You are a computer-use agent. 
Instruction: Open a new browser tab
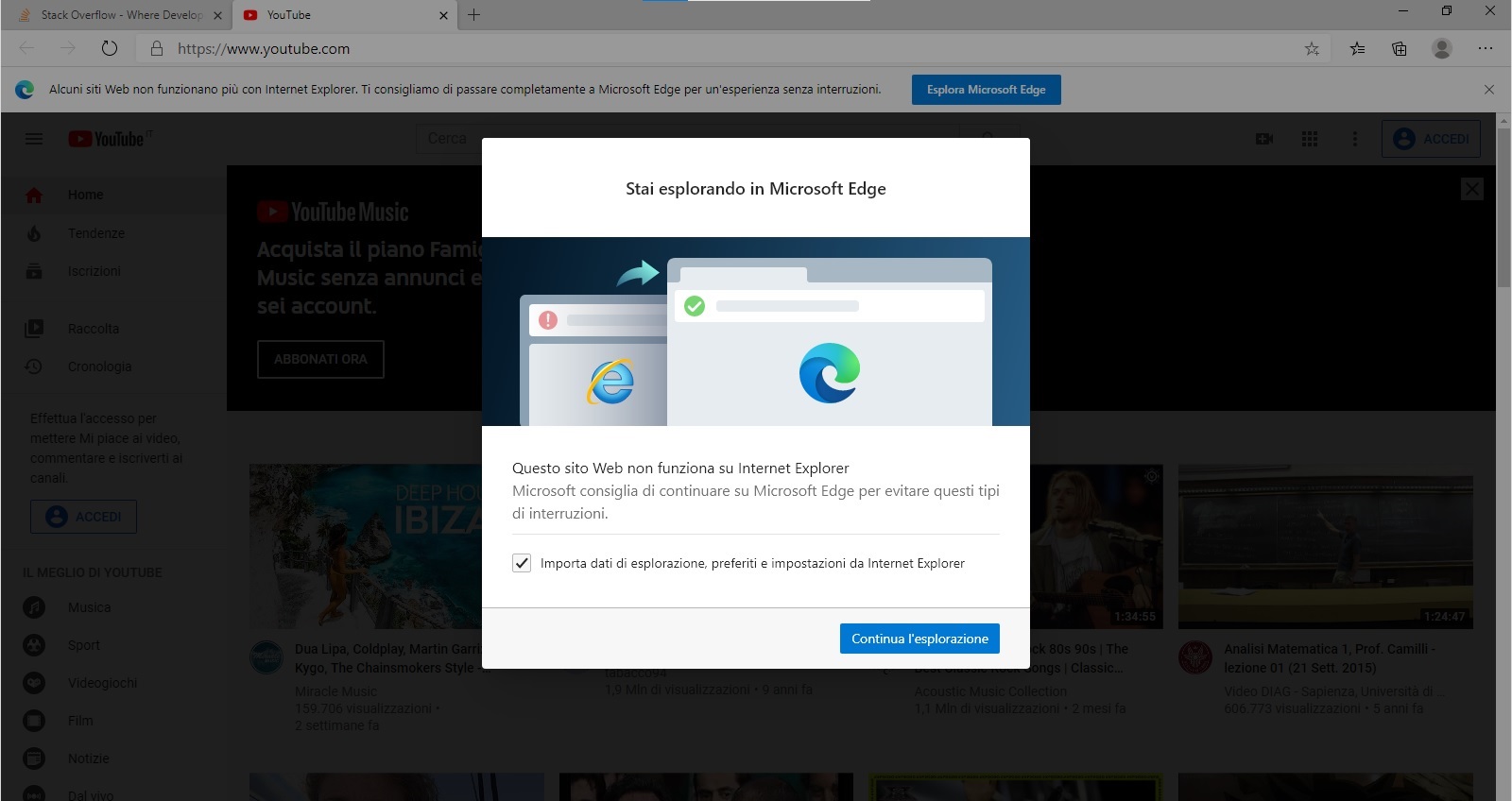[474, 15]
